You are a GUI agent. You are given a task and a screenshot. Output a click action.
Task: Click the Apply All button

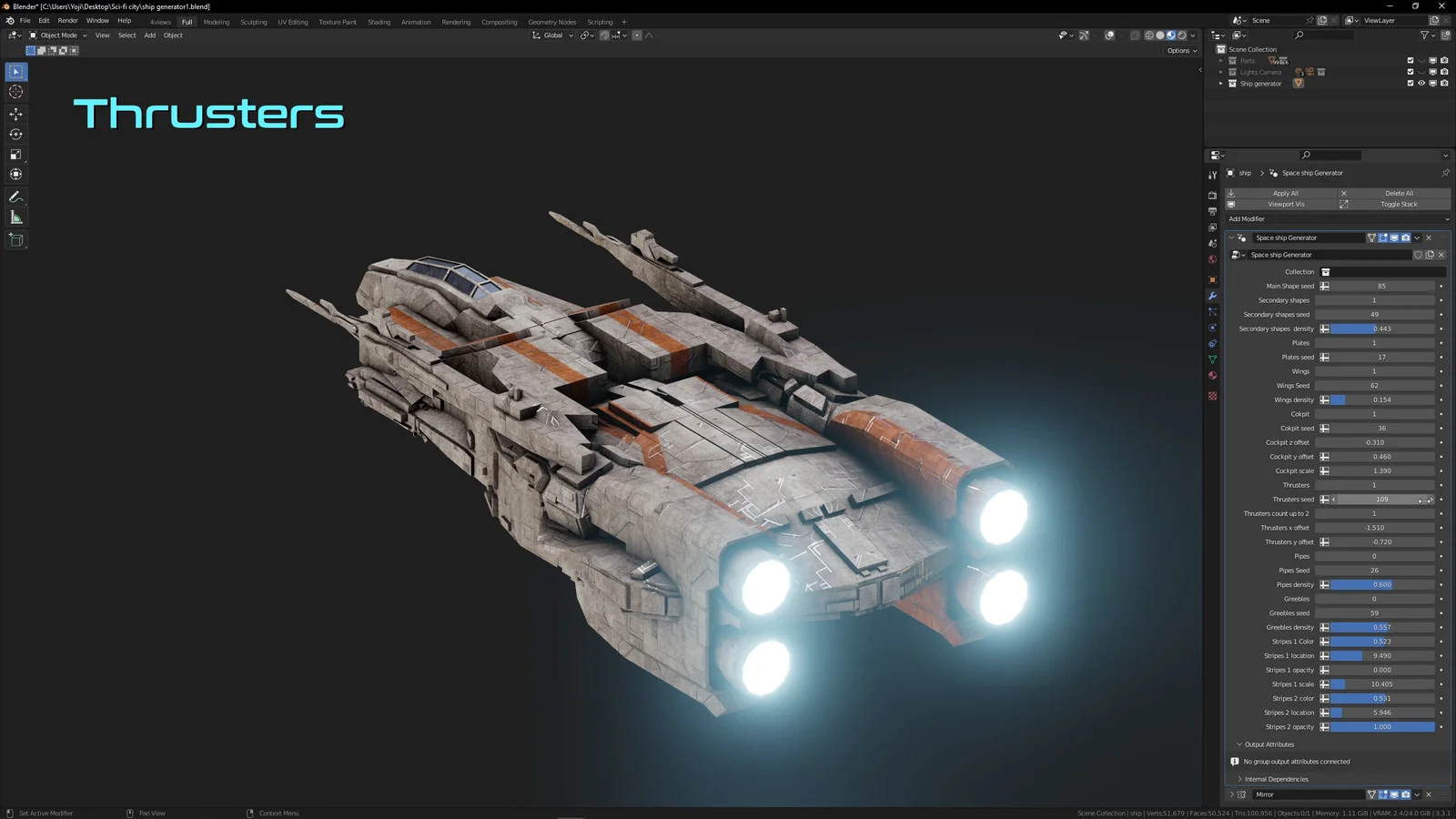[1285, 193]
